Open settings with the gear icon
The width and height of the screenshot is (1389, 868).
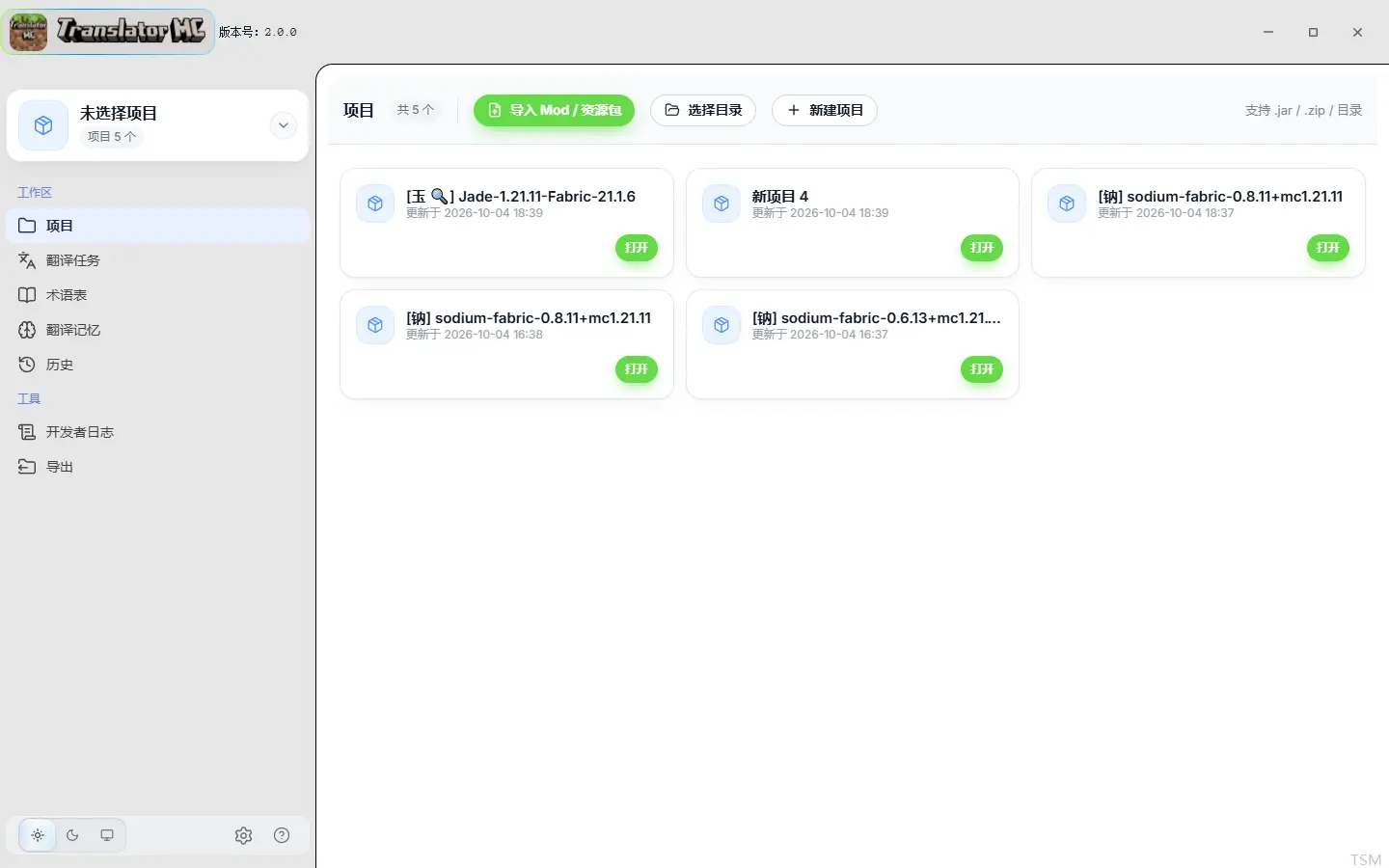tap(243, 835)
